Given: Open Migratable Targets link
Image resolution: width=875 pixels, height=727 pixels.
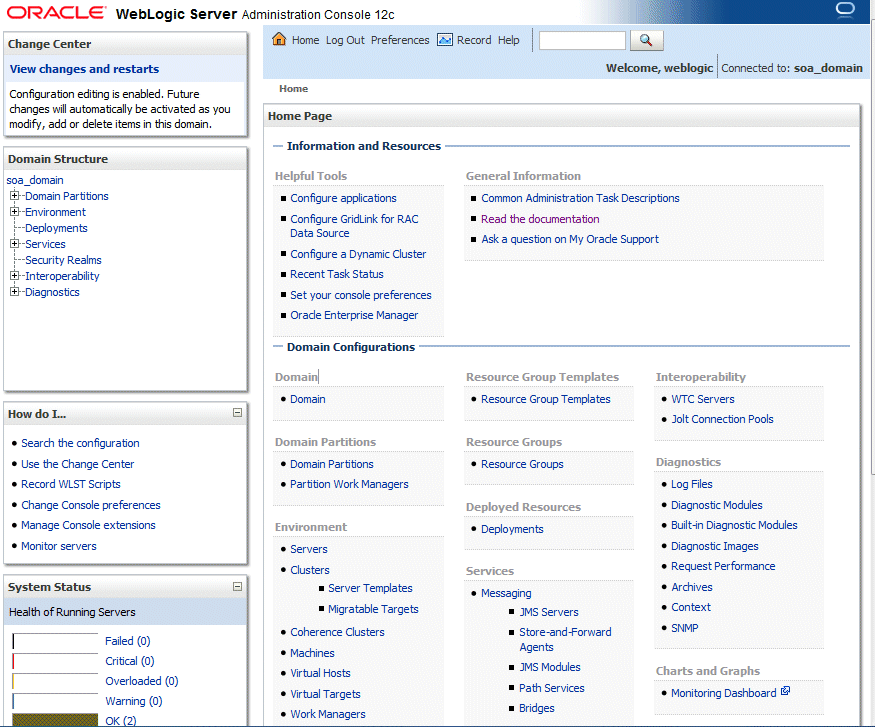Looking at the screenshot, I should click(x=373, y=609).
